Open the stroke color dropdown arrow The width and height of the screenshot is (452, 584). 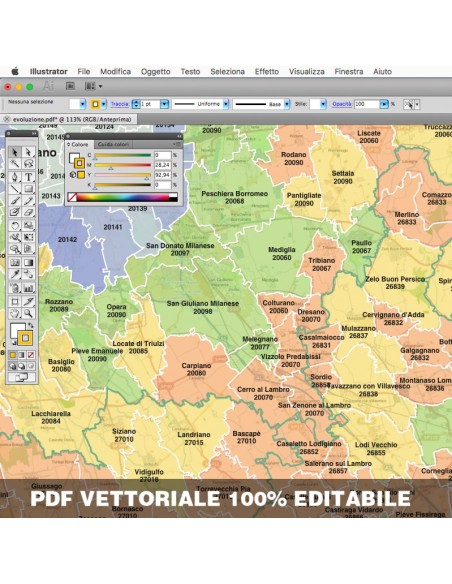pyautogui.click(x=104, y=104)
